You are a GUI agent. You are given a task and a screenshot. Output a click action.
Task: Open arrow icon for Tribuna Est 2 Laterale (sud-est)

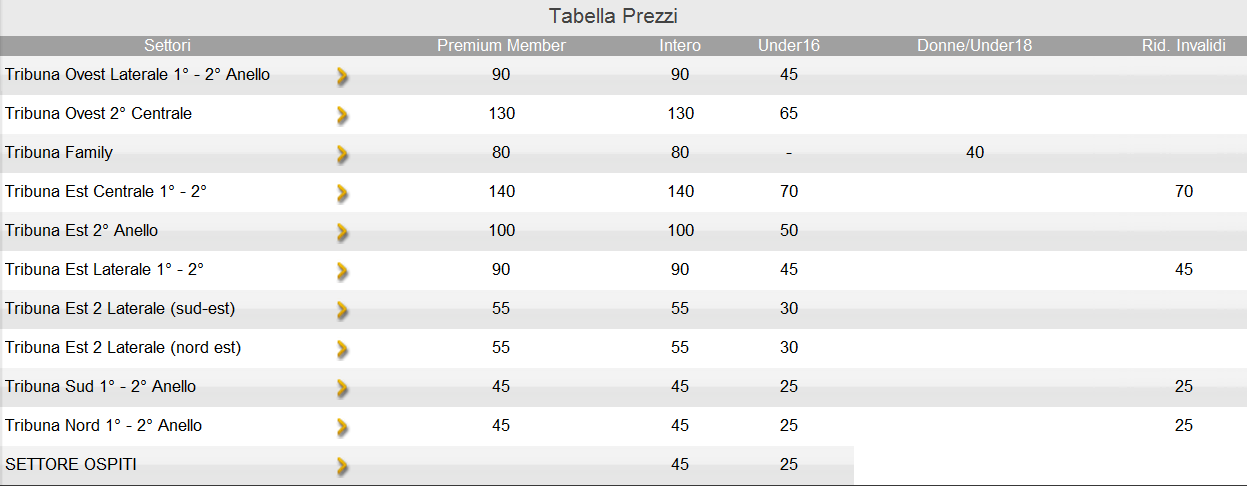point(342,310)
